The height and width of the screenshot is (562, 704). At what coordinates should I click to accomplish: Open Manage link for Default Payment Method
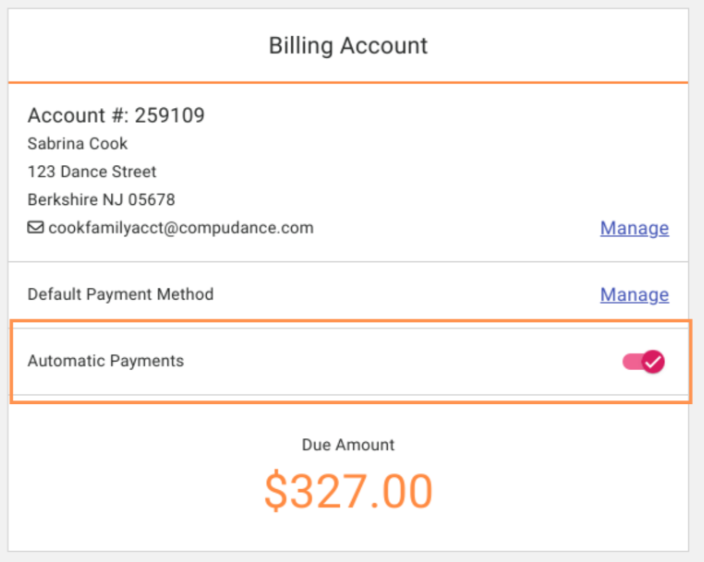pos(634,295)
